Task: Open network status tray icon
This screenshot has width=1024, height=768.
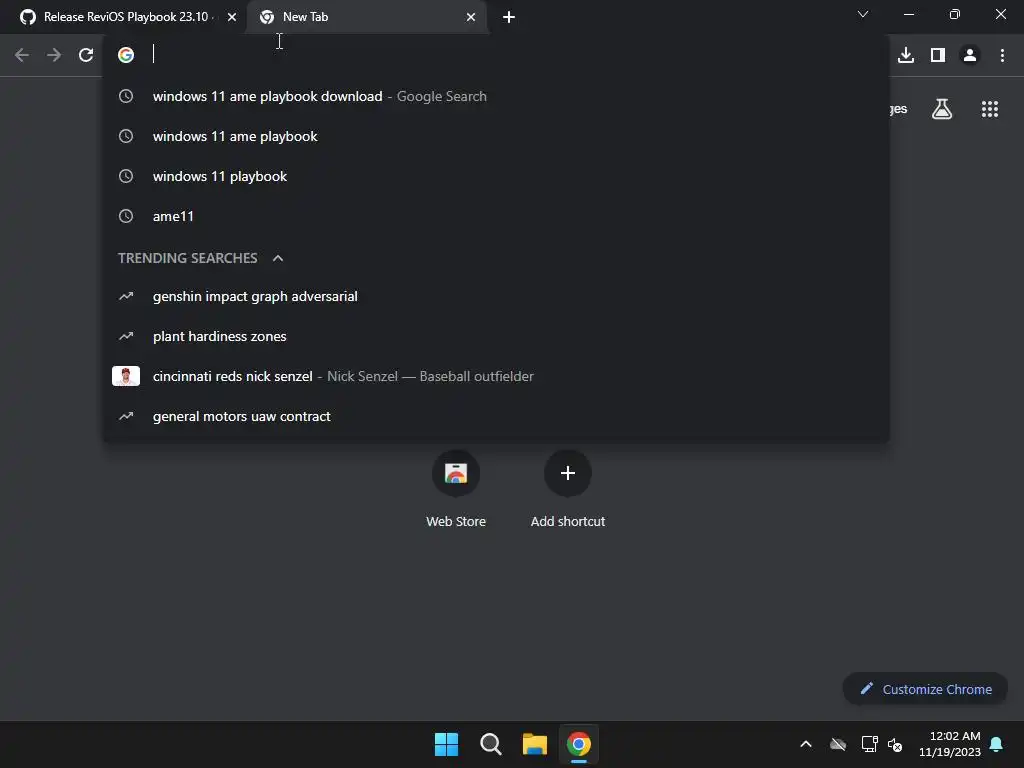Action: point(869,744)
